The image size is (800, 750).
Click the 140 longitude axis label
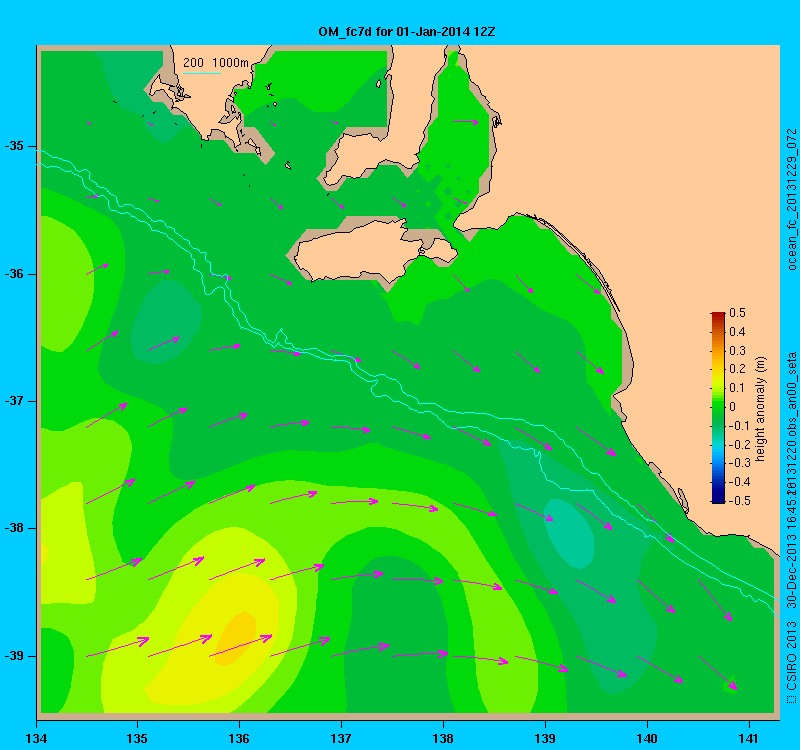click(647, 739)
